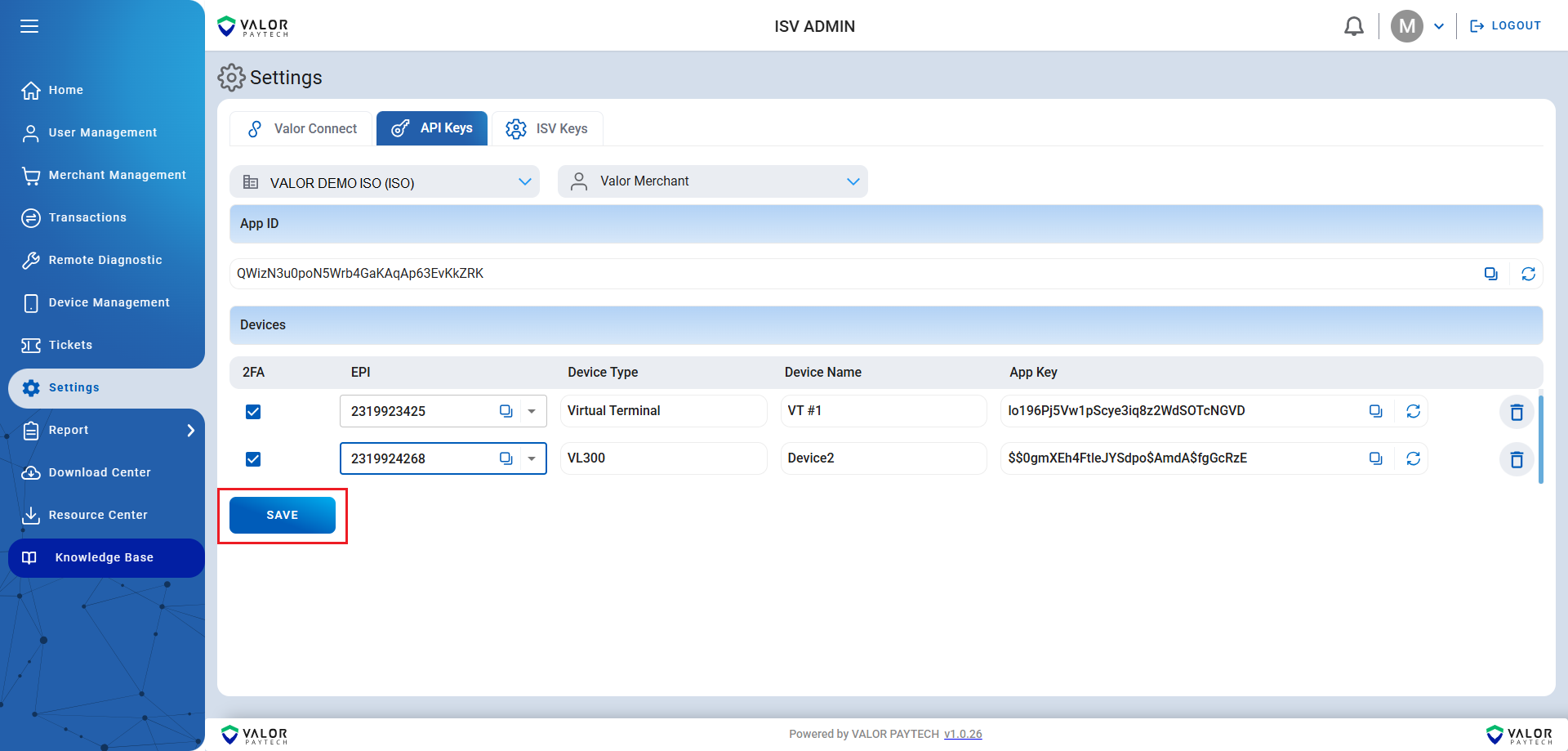Regenerate the Device2 app key
The width and height of the screenshot is (1568, 751).
click(1413, 458)
